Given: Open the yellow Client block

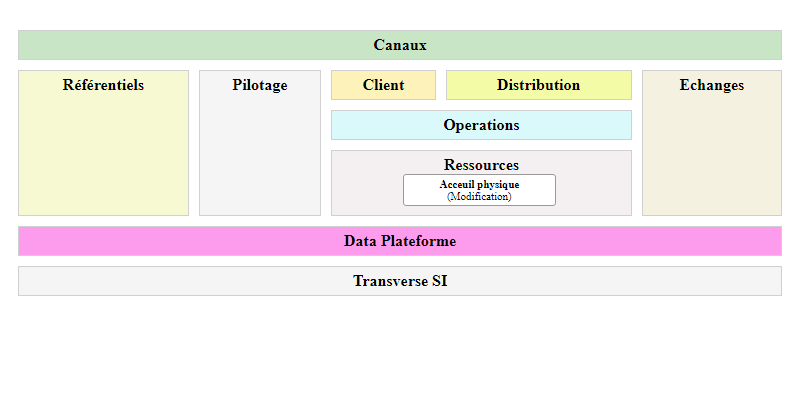Looking at the screenshot, I should [383, 85].
